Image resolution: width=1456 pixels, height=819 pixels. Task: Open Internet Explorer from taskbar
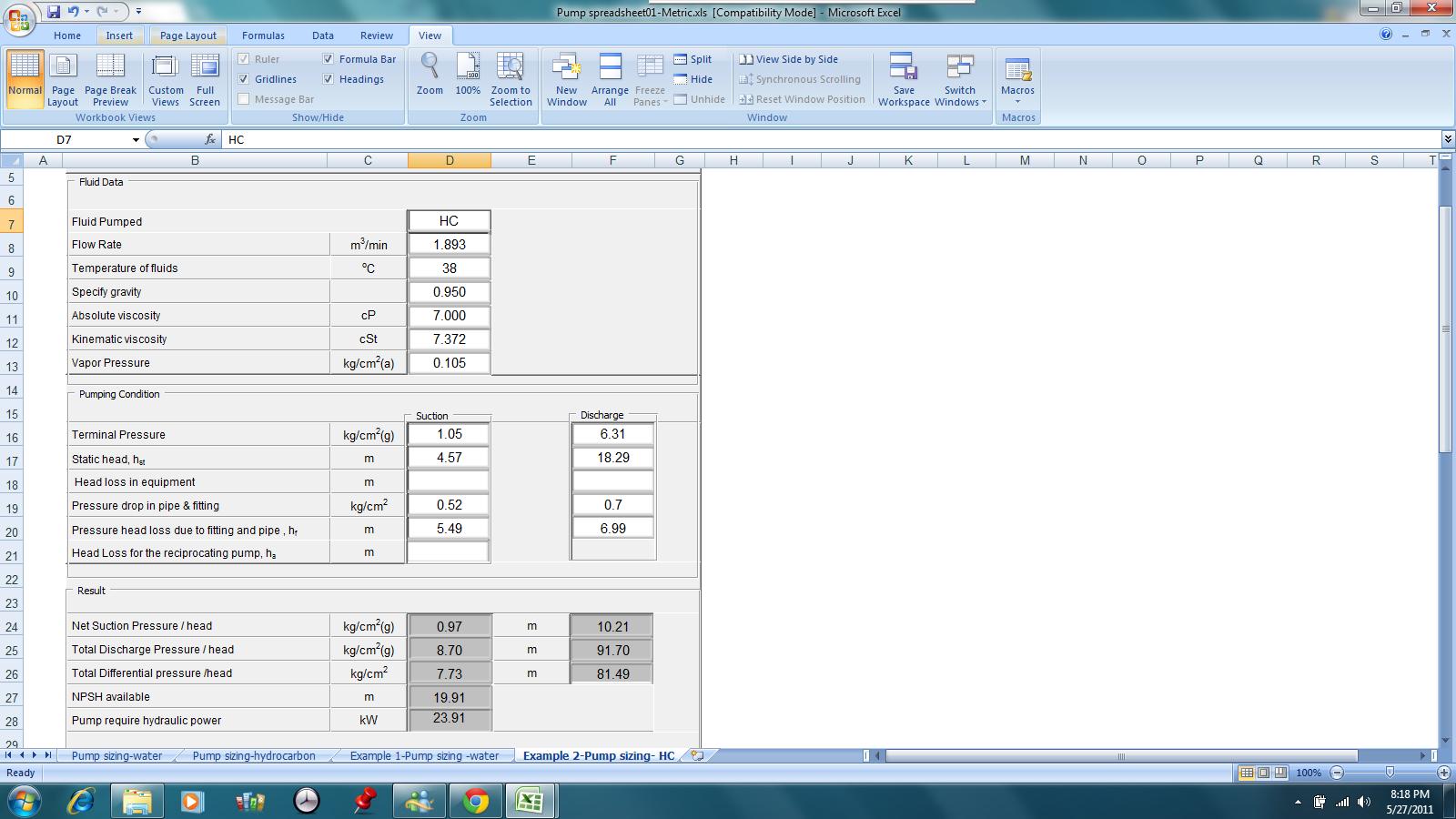[81, 801]
